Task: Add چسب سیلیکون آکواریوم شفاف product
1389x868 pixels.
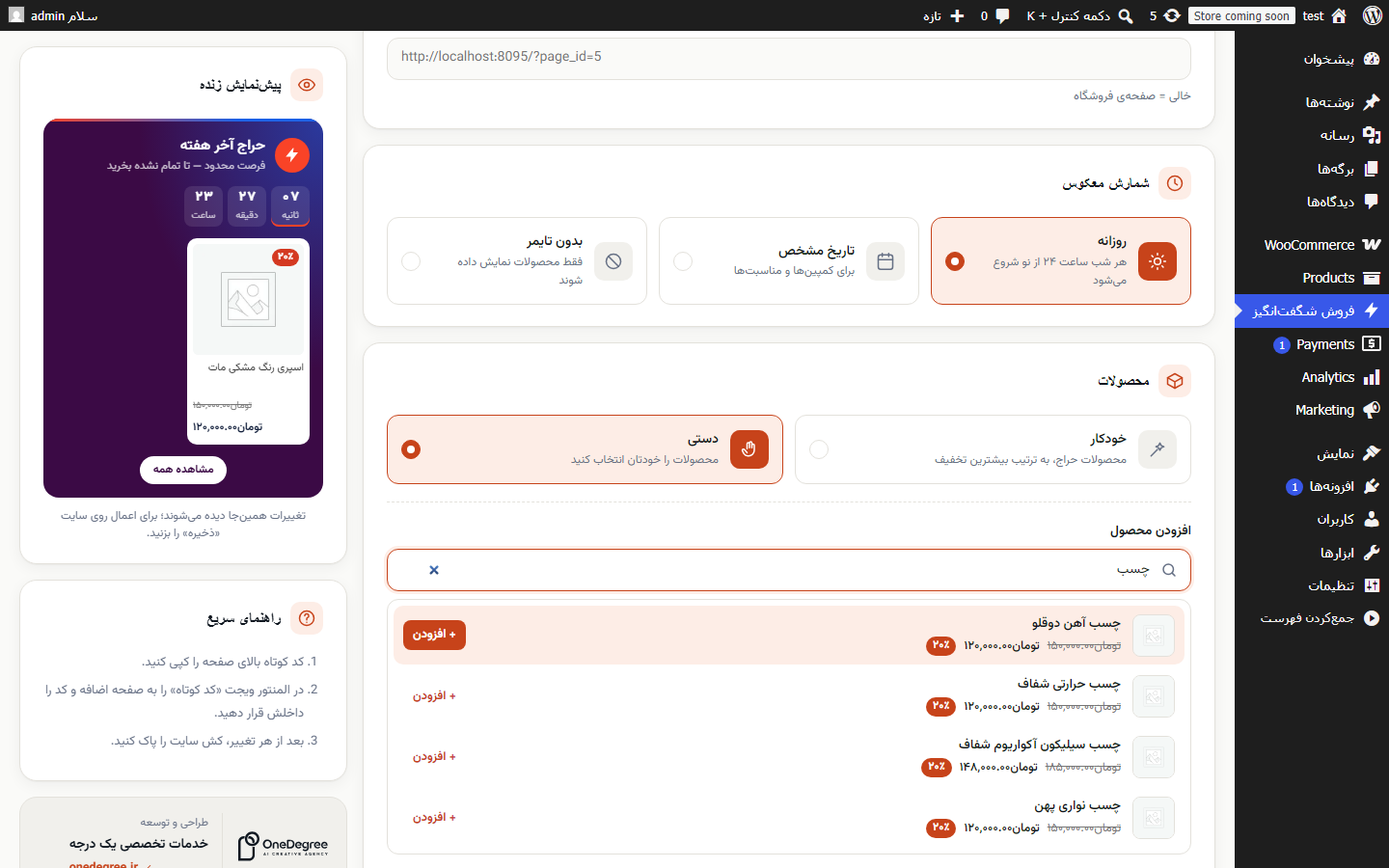Action: [x=434, y=757]
